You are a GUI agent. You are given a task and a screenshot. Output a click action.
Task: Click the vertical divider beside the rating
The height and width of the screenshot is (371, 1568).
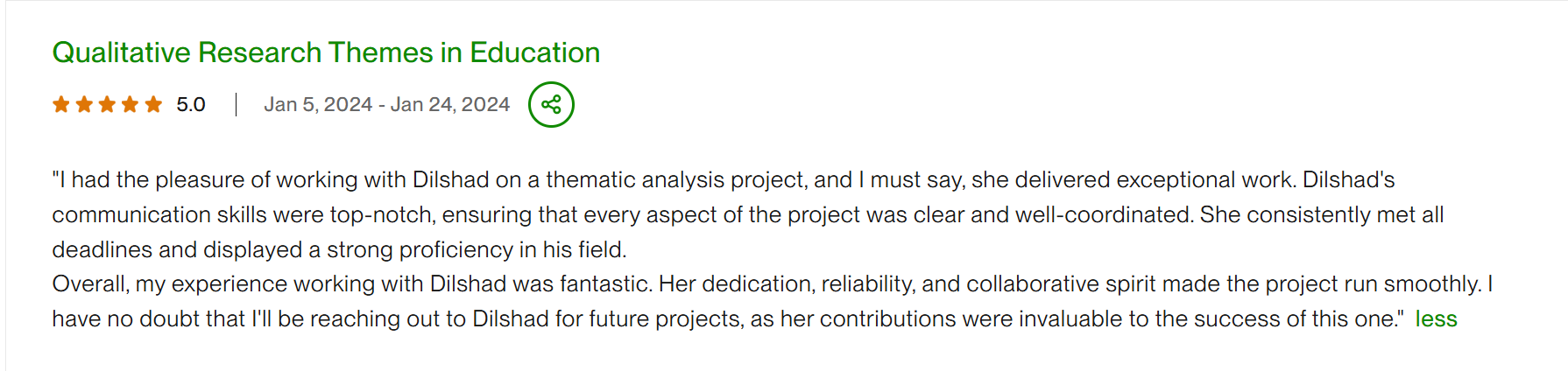(236, 105)
